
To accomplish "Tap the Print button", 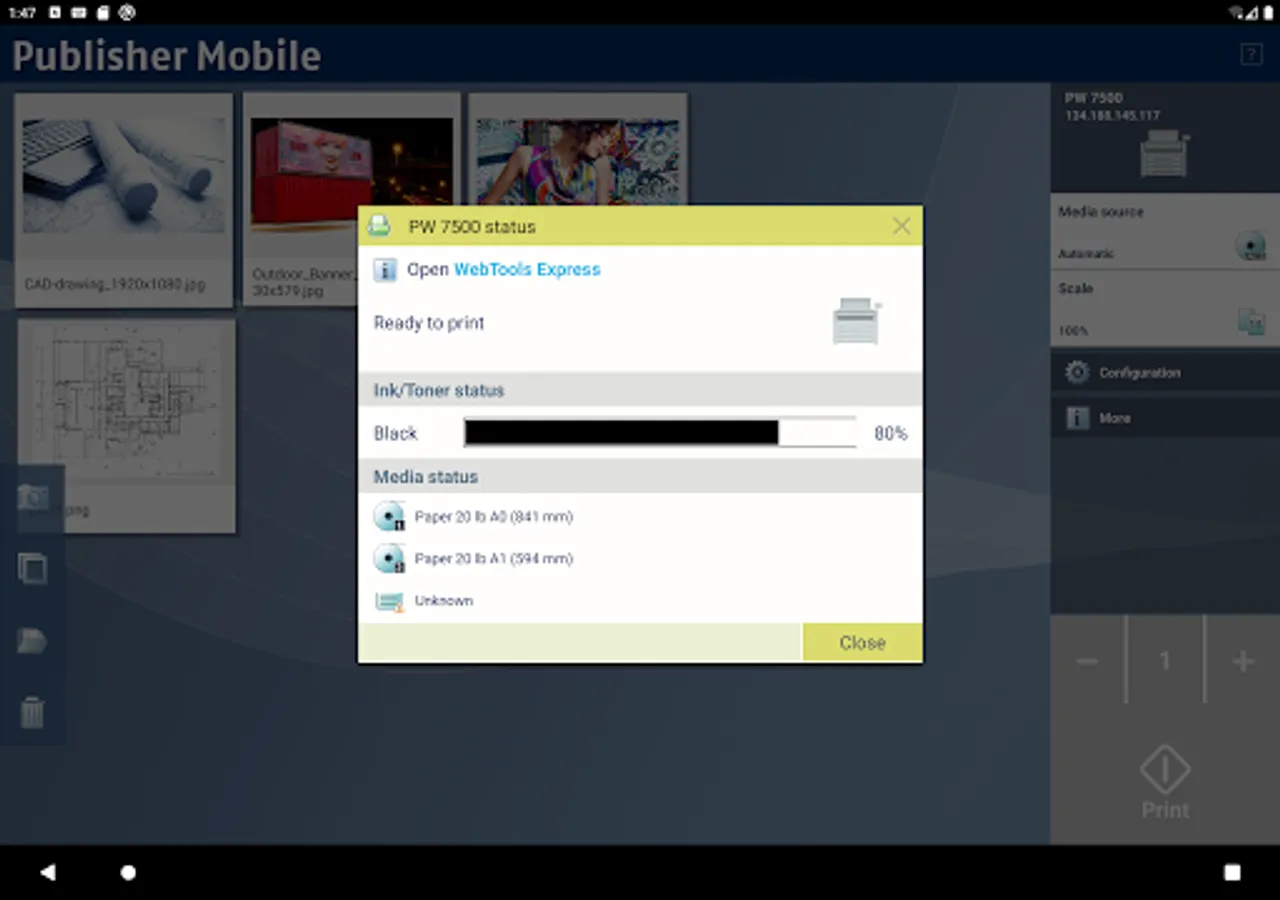I will pyautogui.click(x=1165, y=784).
